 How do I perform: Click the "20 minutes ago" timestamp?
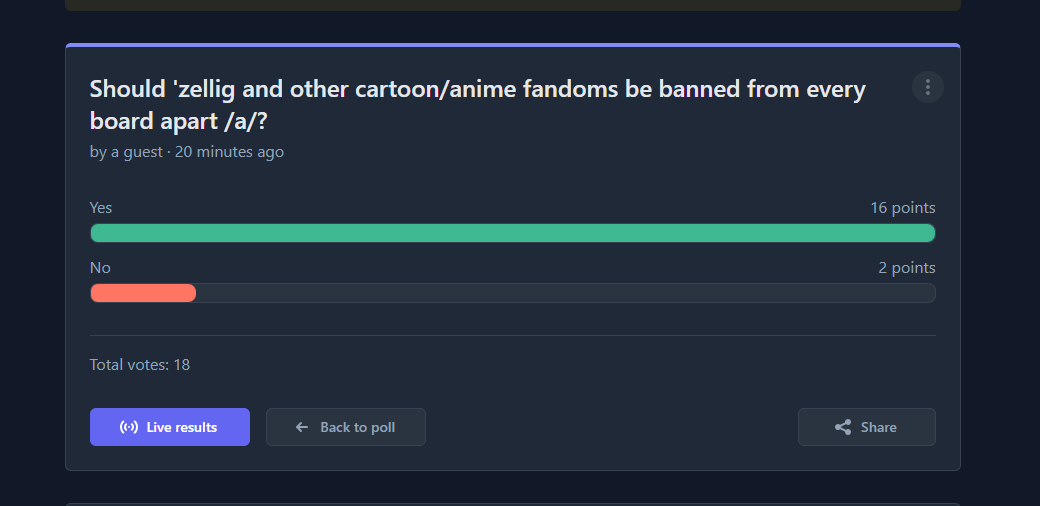click(x=229, y=152)
